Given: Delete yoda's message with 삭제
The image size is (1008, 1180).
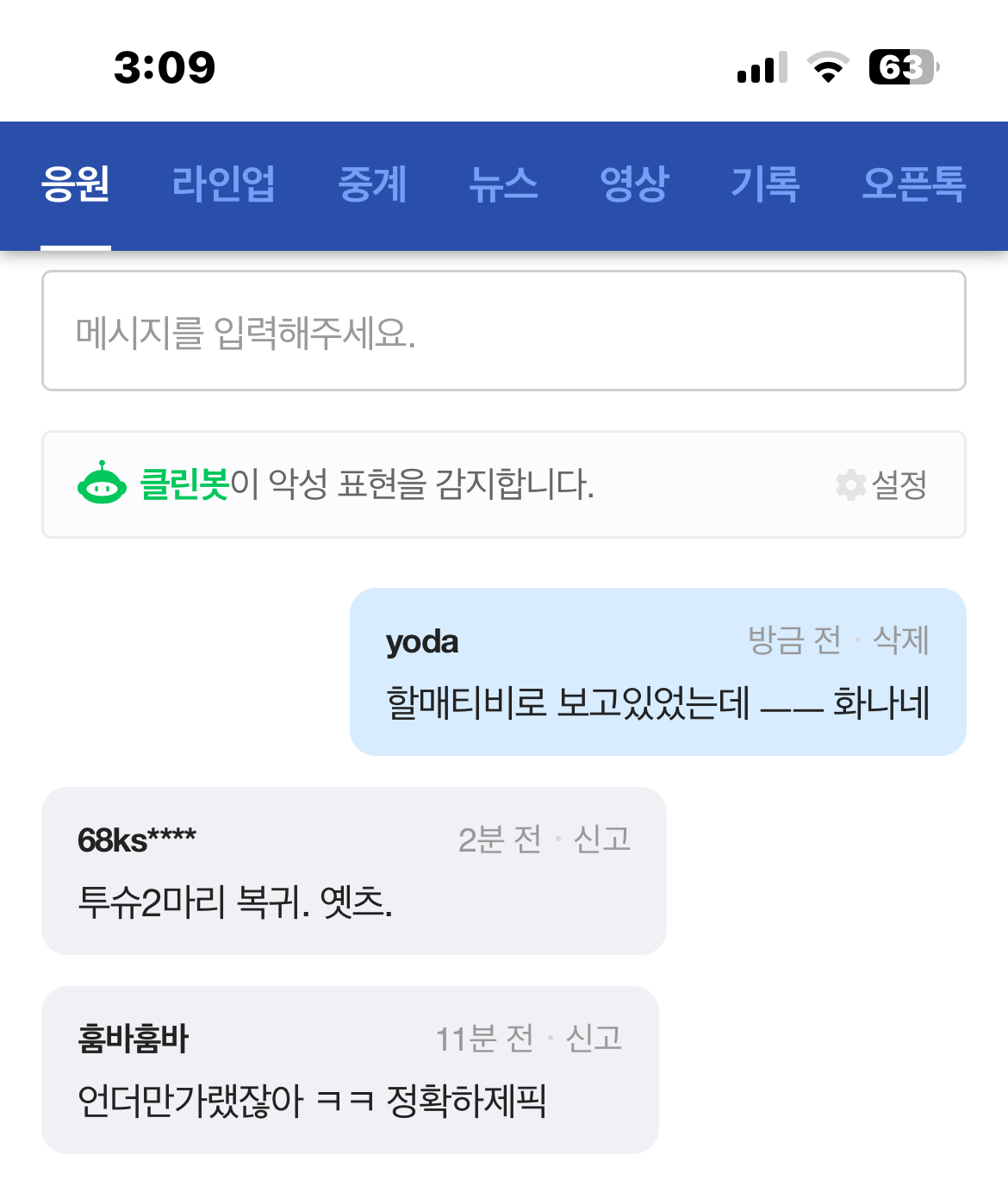Looking at the screenshot, I should [x=901, y=640].
